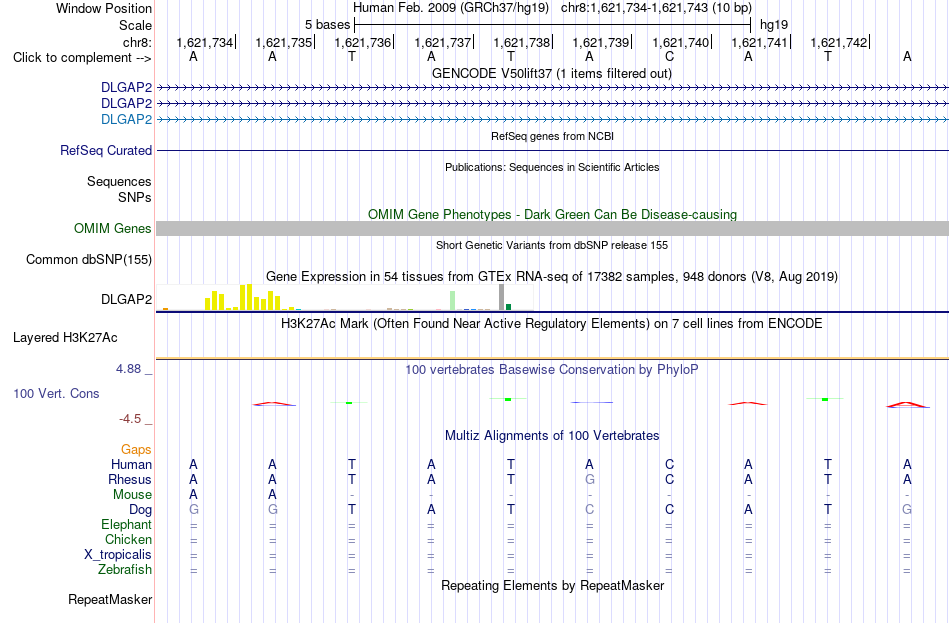Click the RefSeq Curated gene line
Screen dimensions: 950x623
click(x=553, y=150)
